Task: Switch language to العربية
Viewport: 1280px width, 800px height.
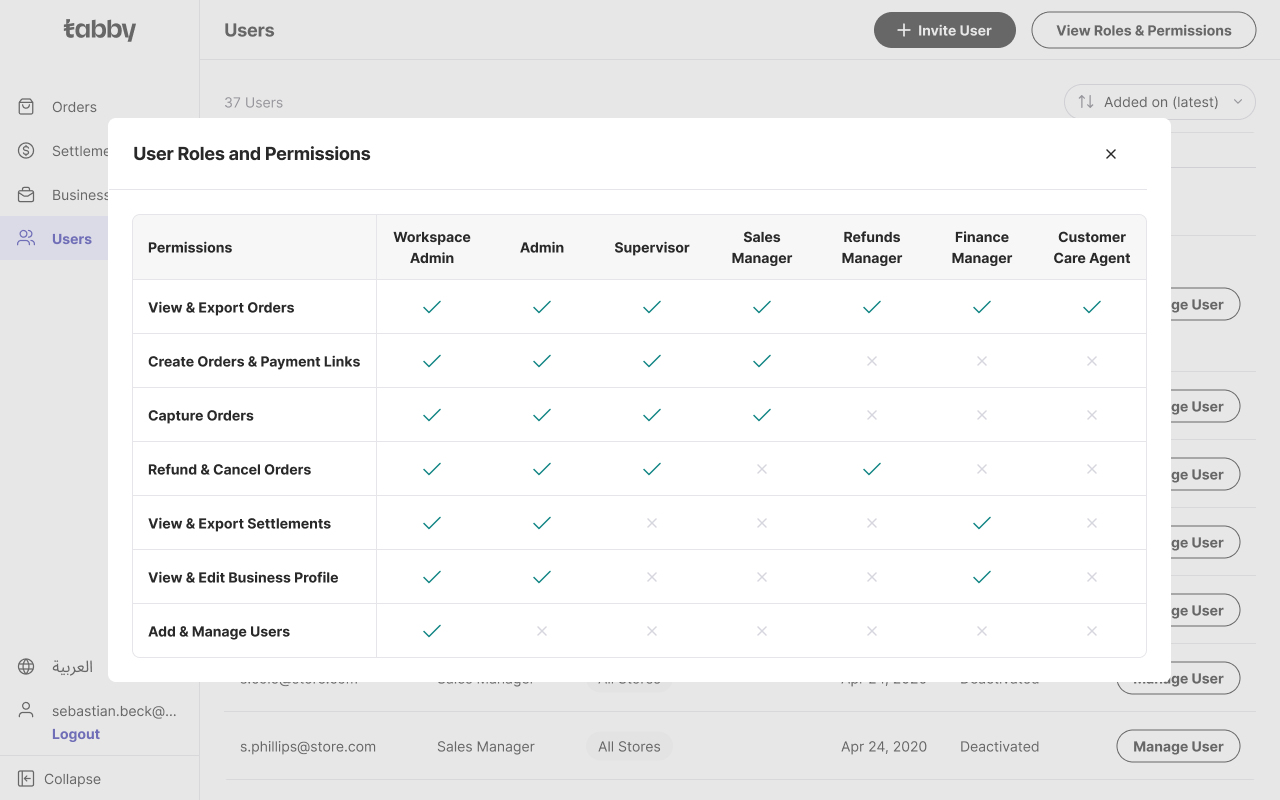Action: tap(72, 667)
